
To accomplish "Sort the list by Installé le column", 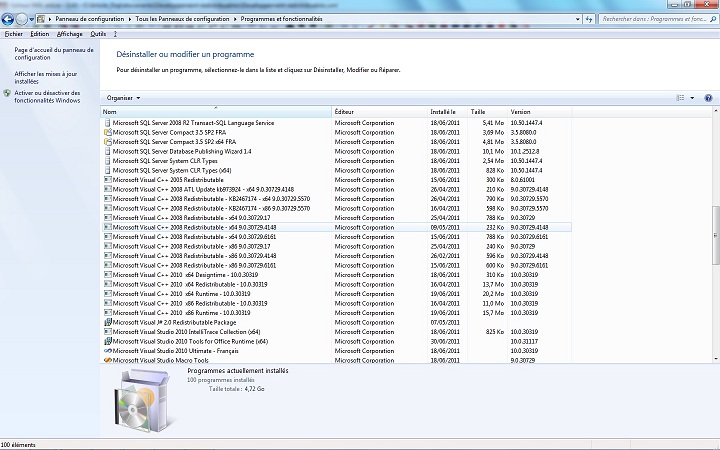I will pyautogui.click(x=443, y=111).
